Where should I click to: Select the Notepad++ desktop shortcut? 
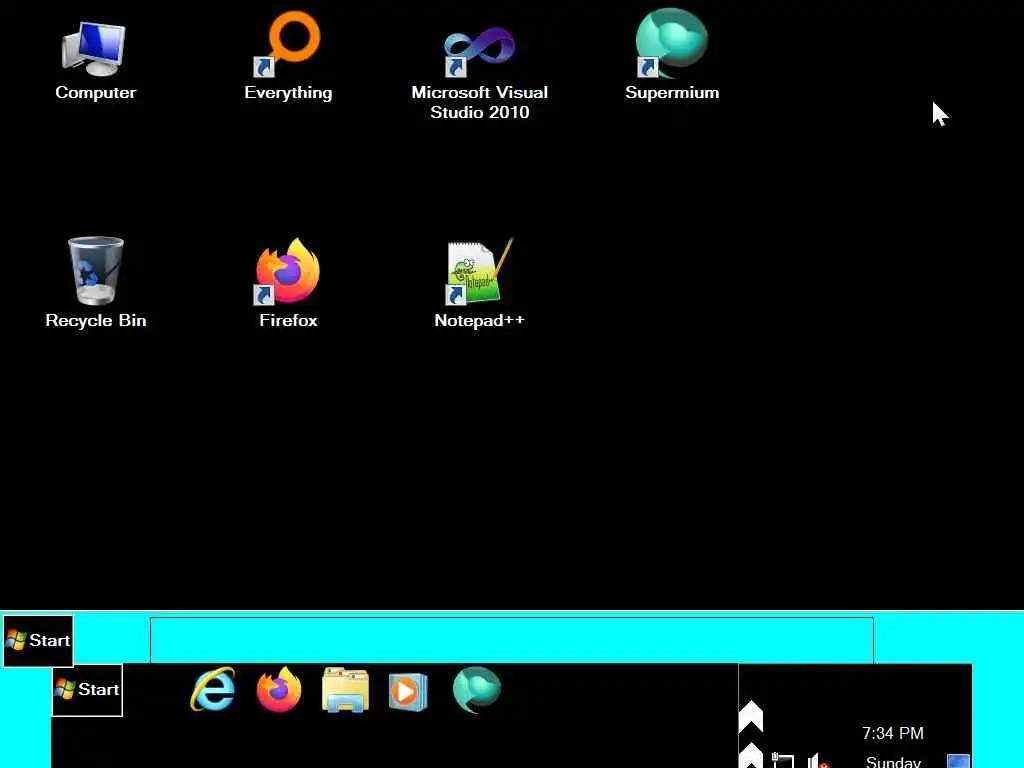point(479,283)
